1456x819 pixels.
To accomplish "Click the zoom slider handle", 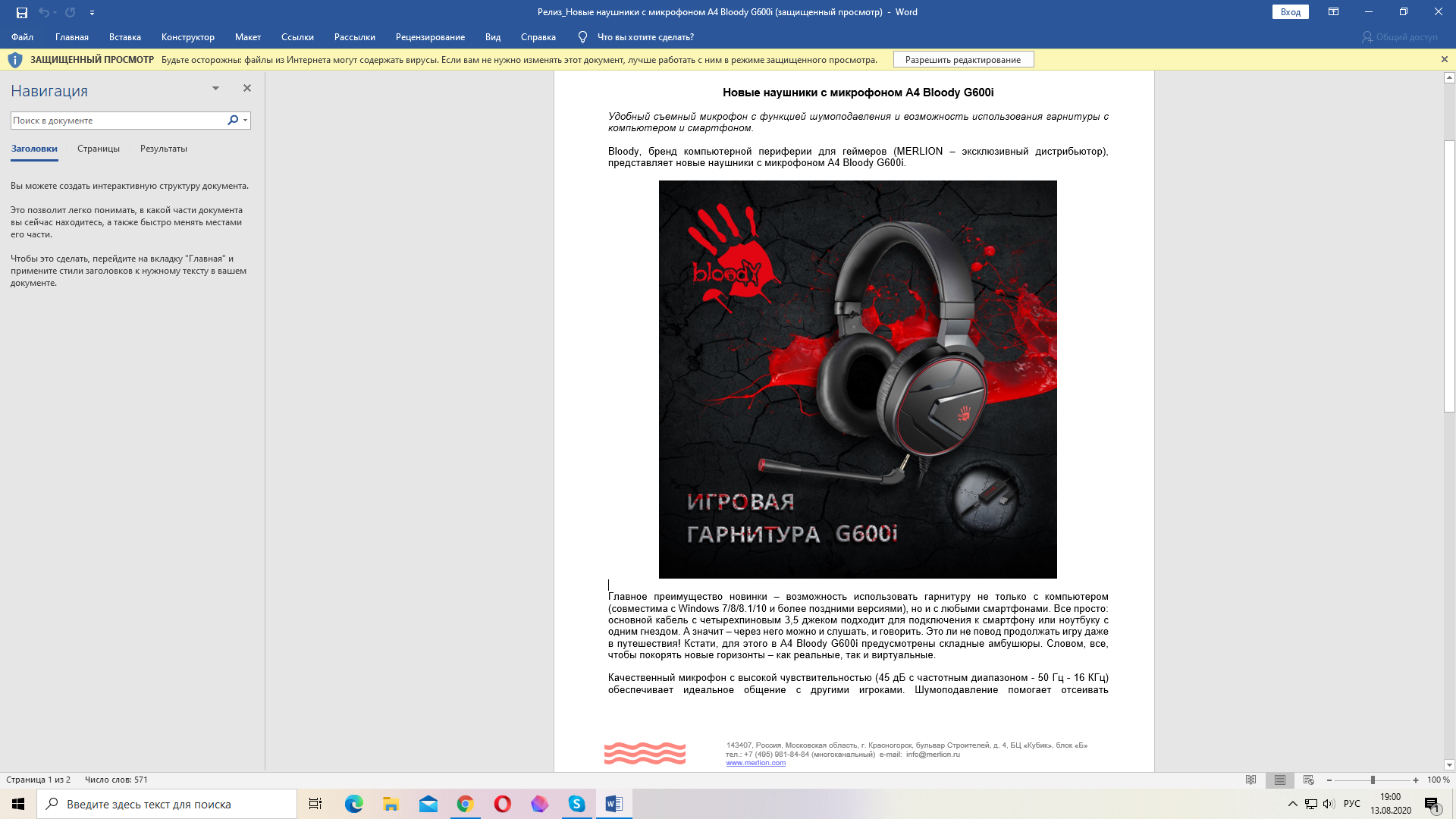I will (1373, 780).
